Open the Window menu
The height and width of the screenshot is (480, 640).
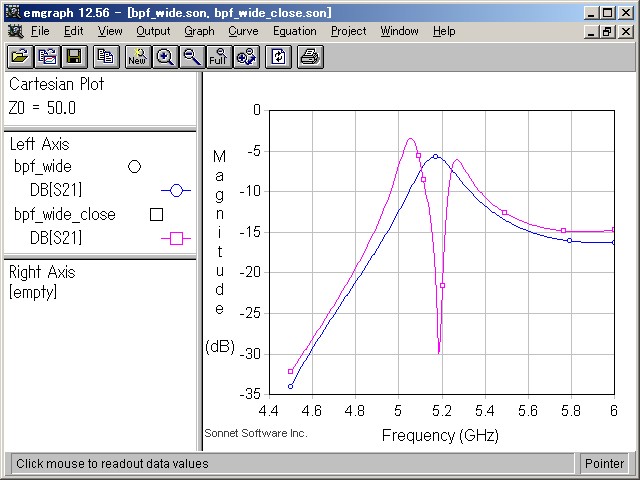click(399, 31)
